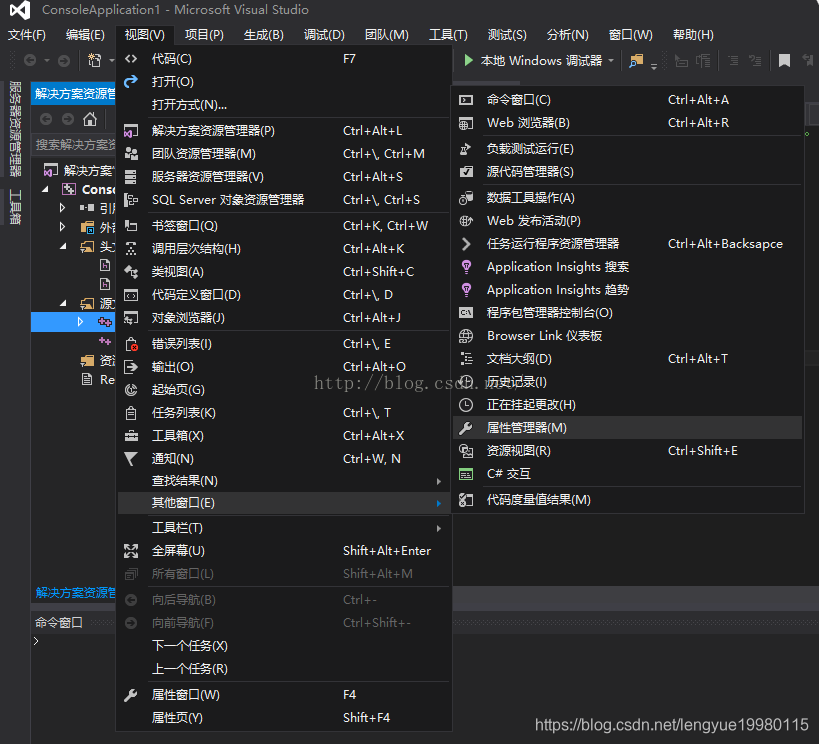819x744 pixels.
Task: Click the Web 浏览器 icon
Action: click(x=466, y=123)
